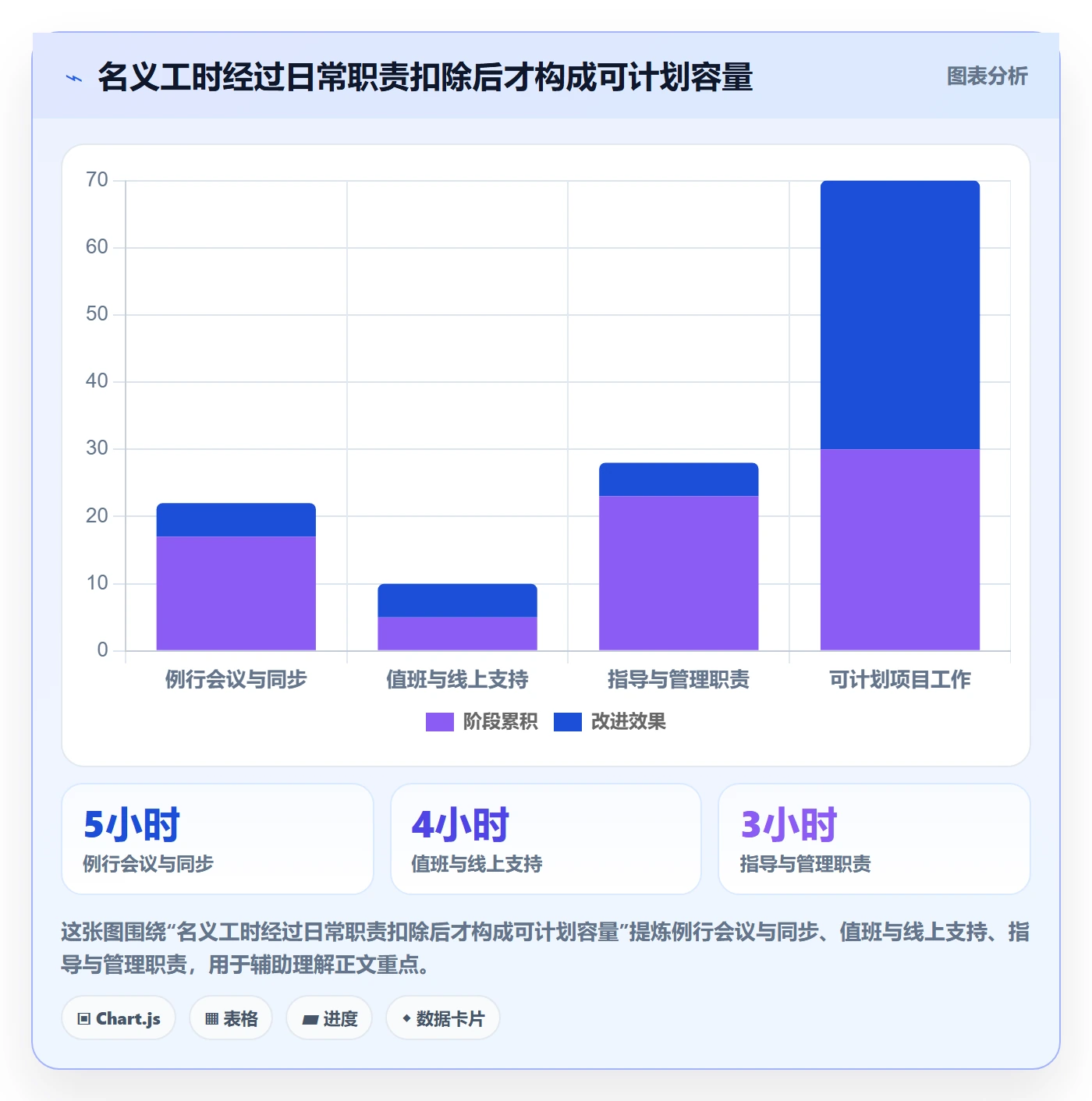
Task: Select the 数据卡片 tag chip
Action: coord(442,1018)
